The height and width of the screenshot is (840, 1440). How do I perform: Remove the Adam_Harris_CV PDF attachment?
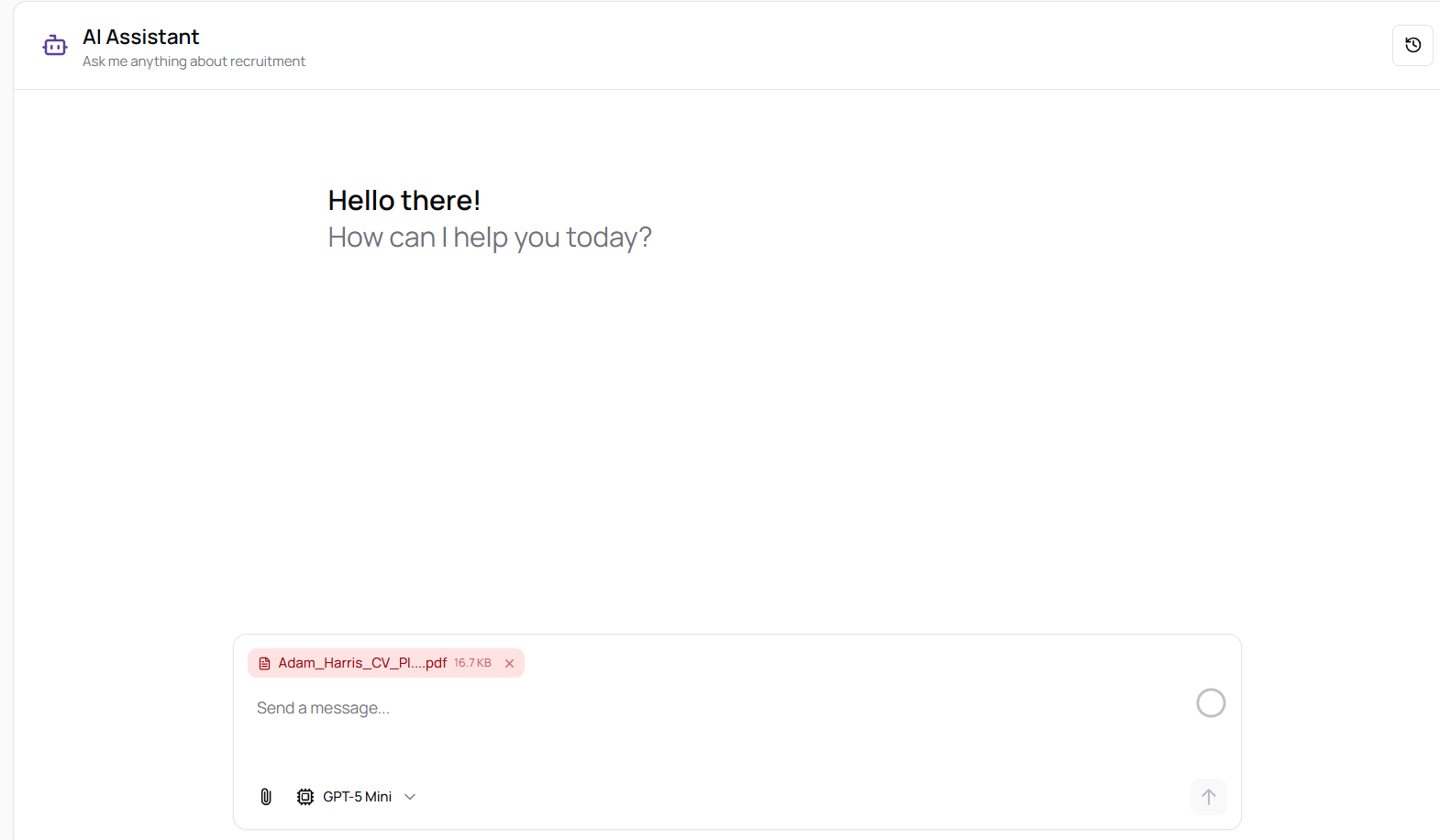tap(509, 663)
